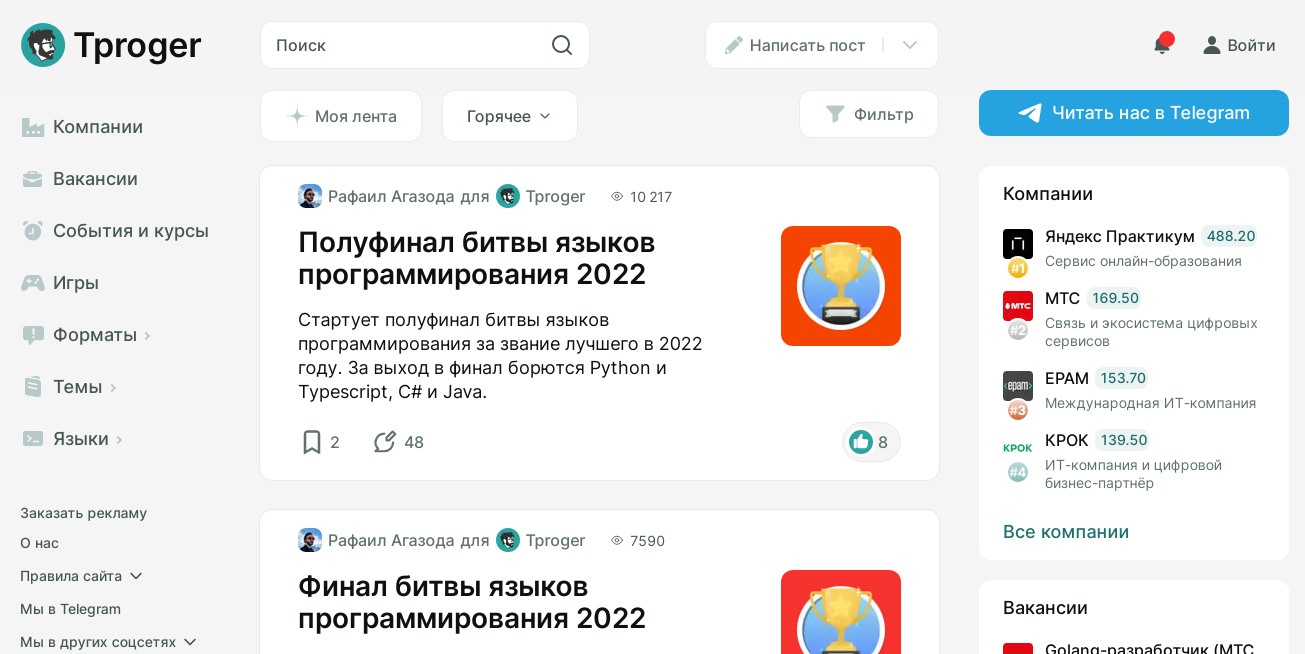Click the user profile icon by Войти
Image resolution: width=1305 pixels, height=654 pixels.
pyautogui.click(x=1212, y=45)
